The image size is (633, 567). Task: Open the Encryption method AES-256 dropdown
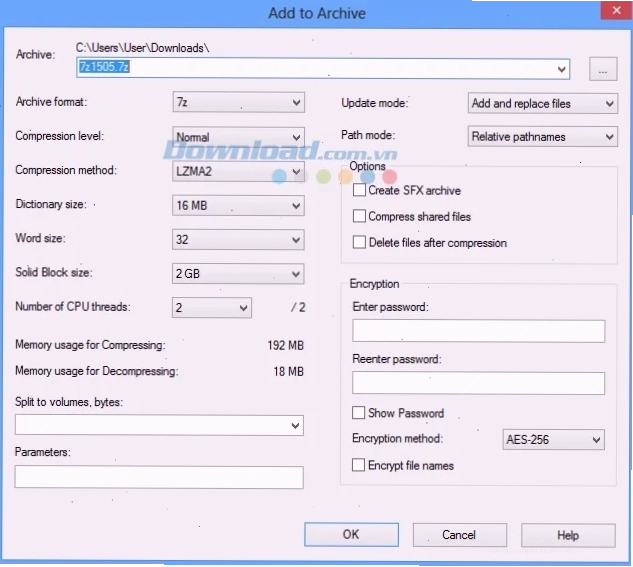point(553,439)
